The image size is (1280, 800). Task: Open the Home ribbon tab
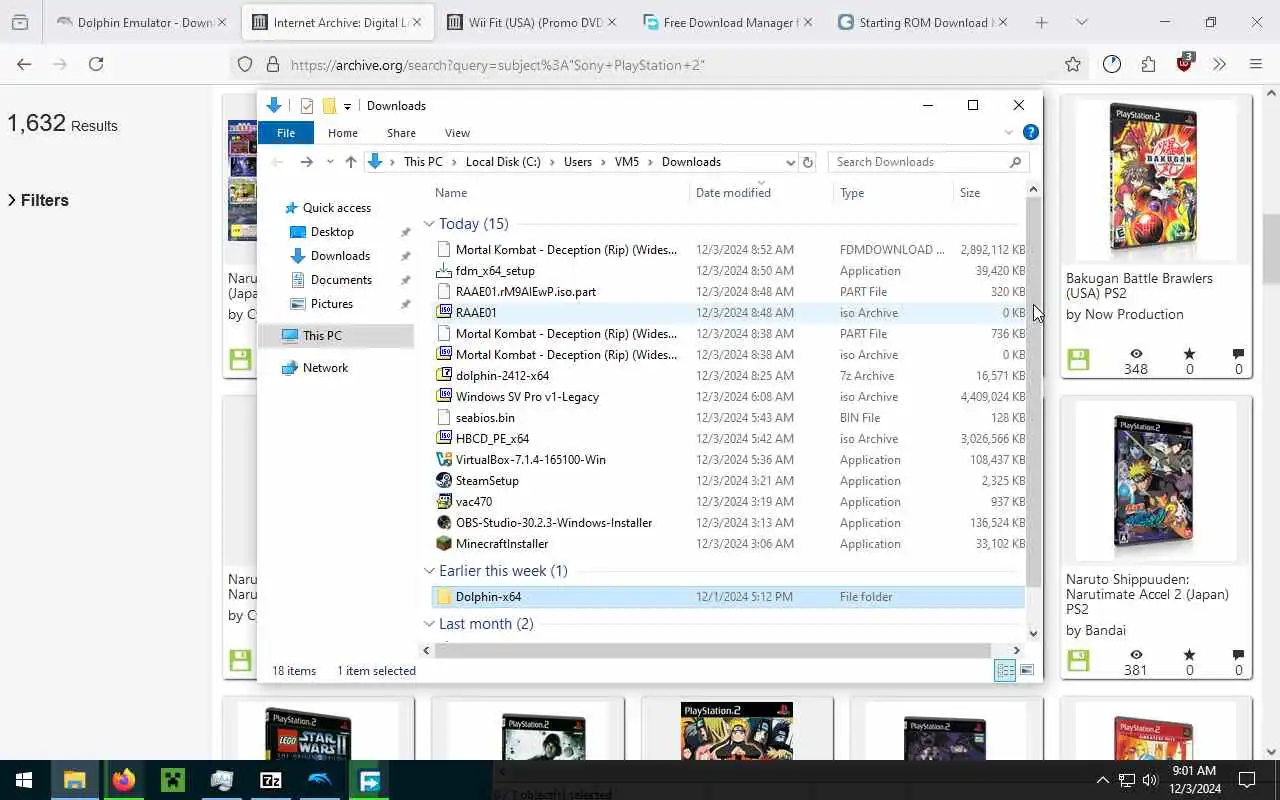pyautogui.click(x=343, y=133)
